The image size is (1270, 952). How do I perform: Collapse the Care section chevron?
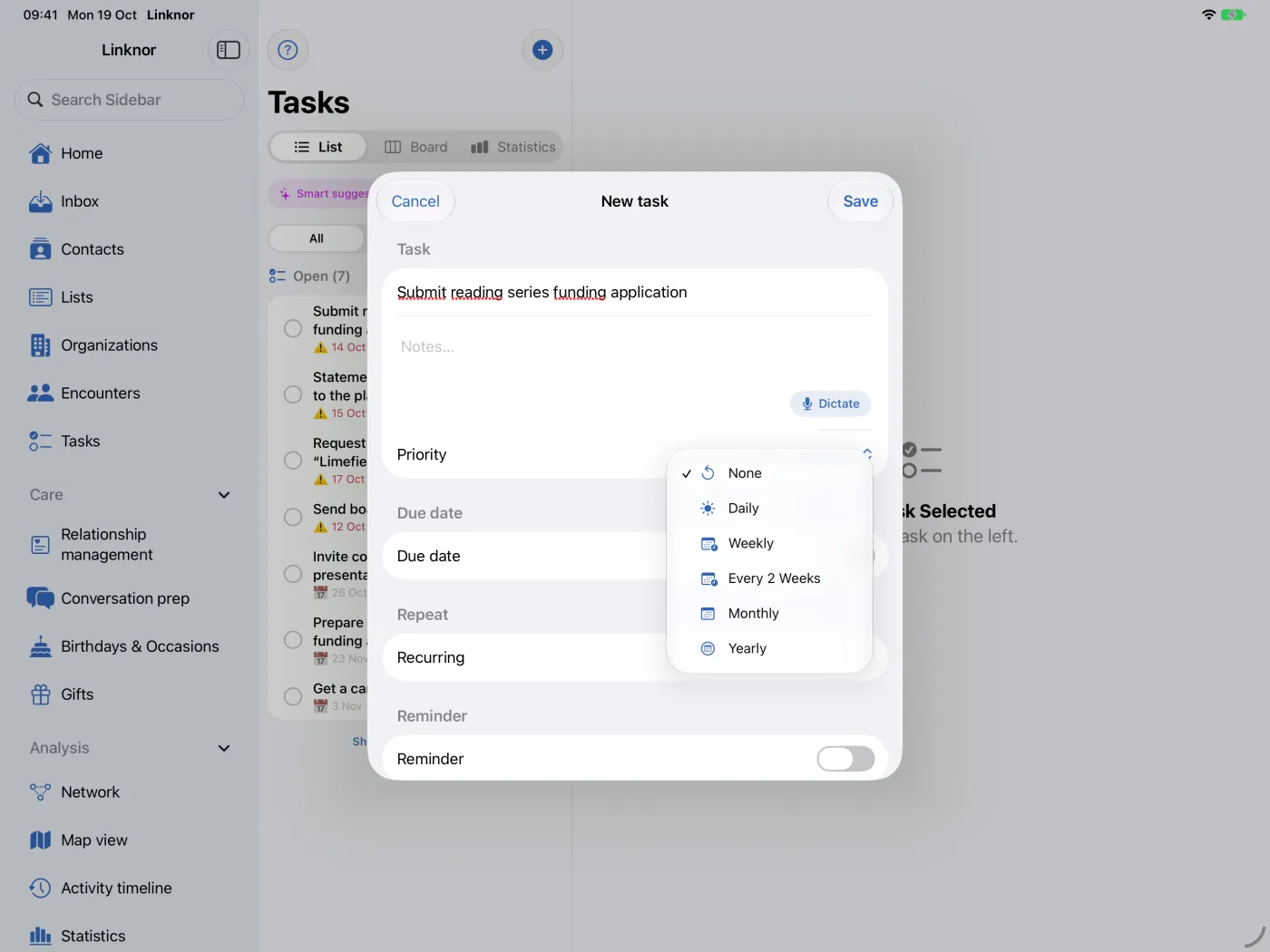click(x=224, y=495)
